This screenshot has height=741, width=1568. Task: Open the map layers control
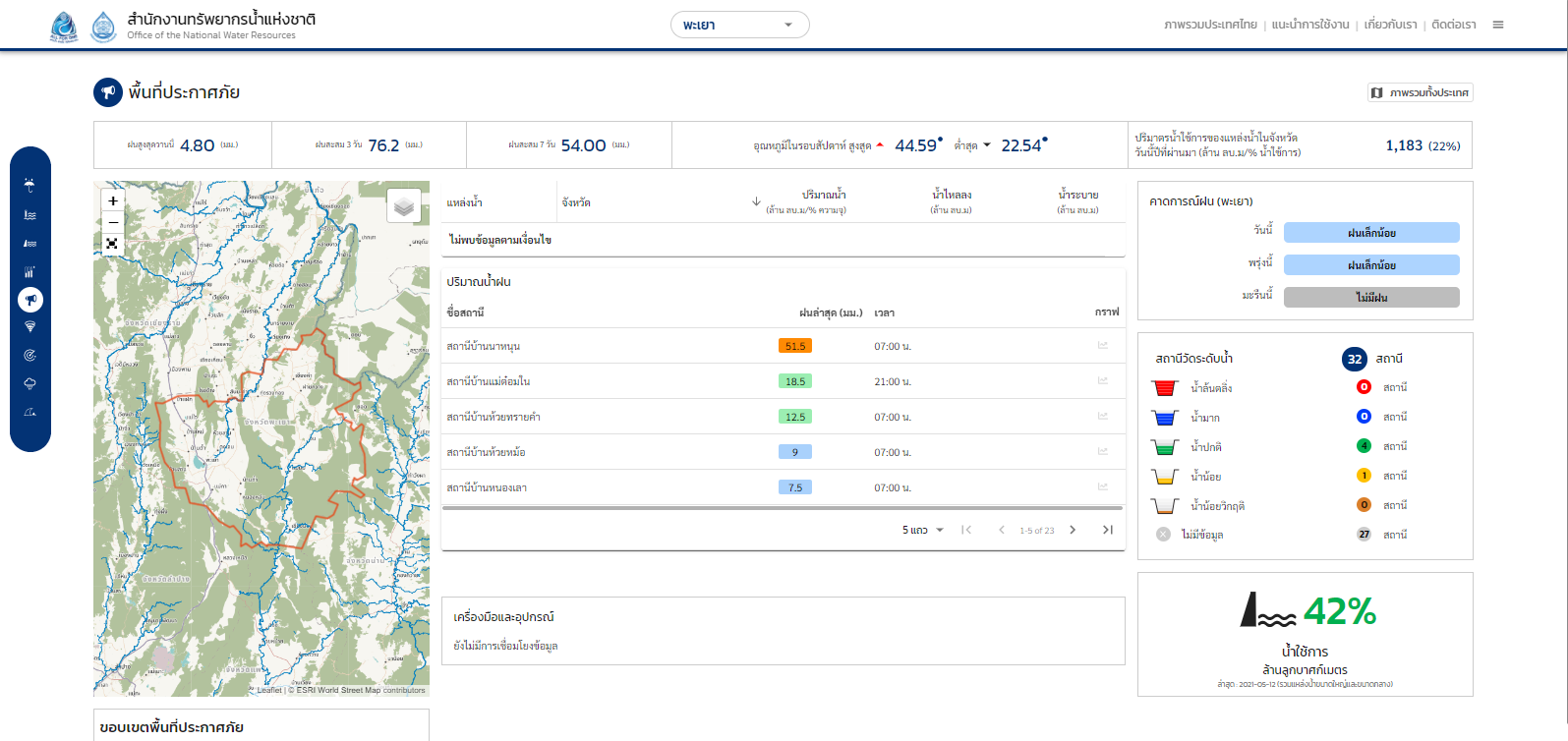404,205
